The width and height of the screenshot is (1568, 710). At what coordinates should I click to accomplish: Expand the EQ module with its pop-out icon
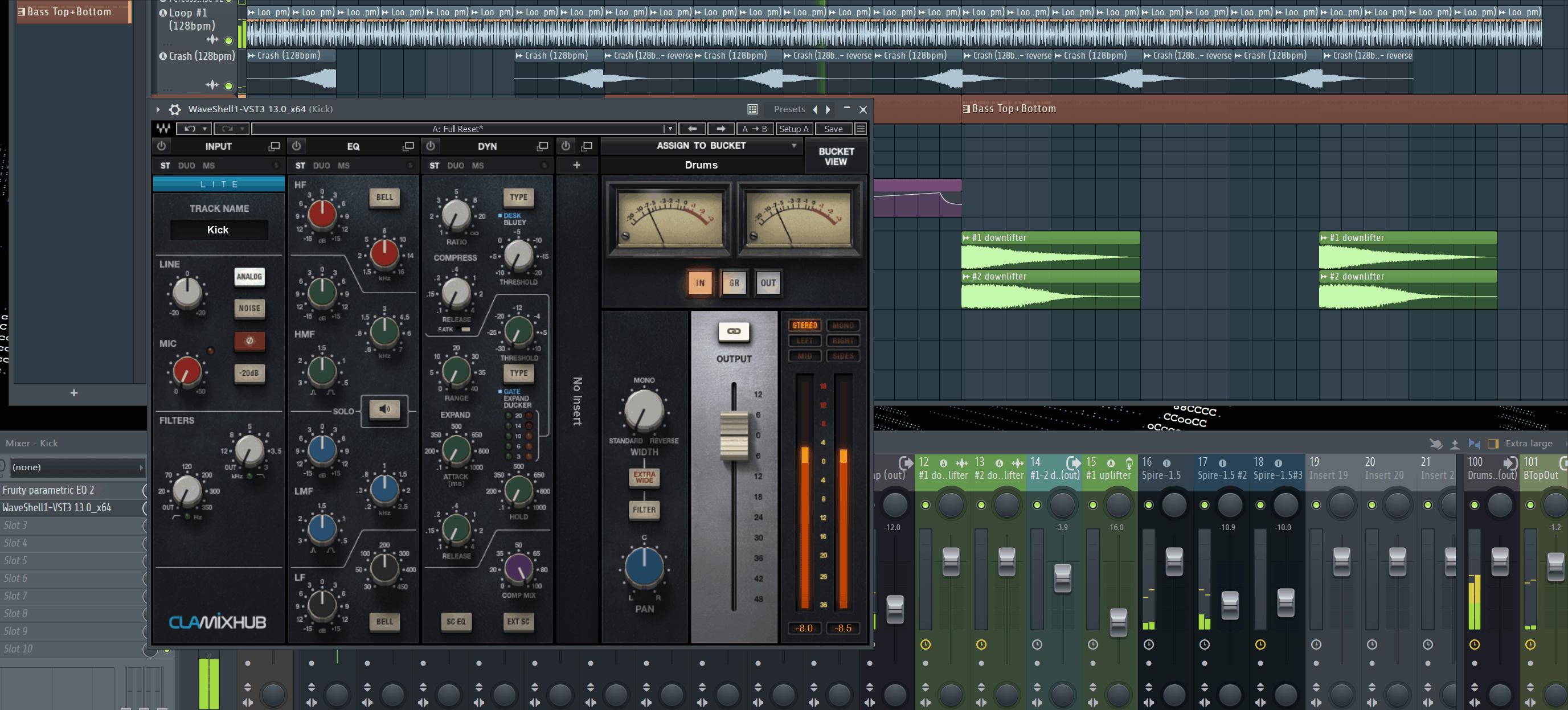408,146
